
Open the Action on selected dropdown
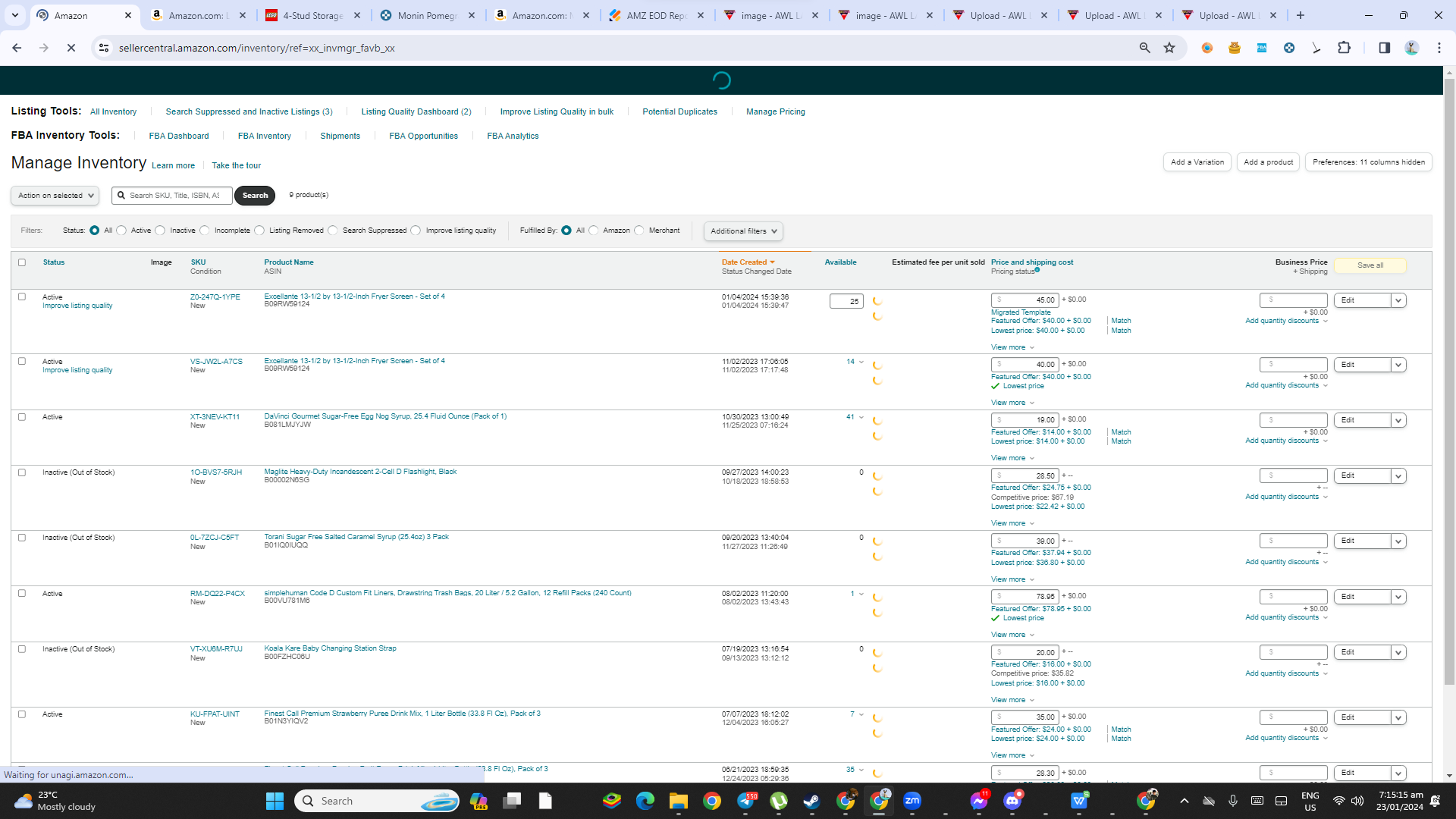[55, 196]
